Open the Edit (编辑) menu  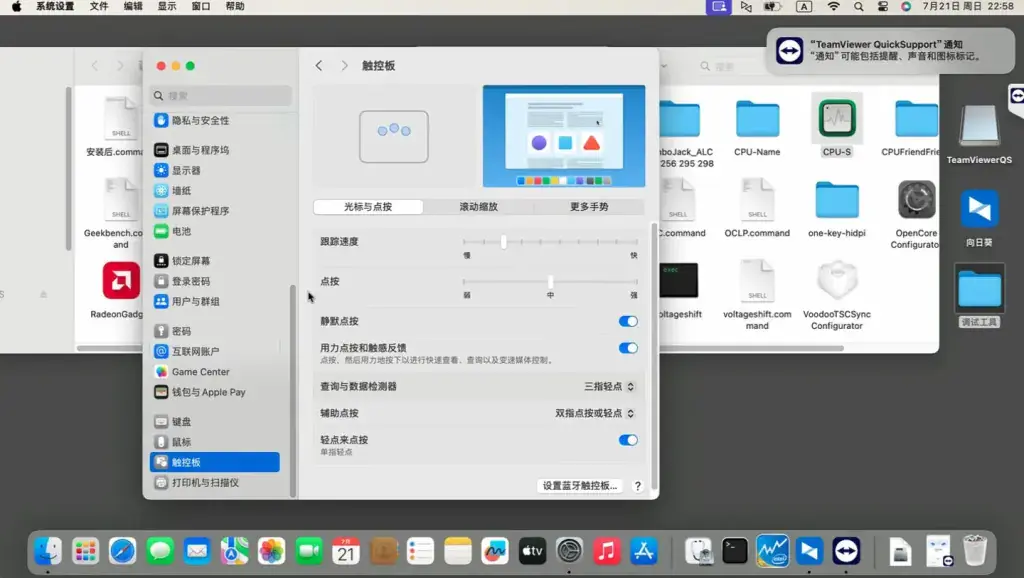click(x=133, y=7)
